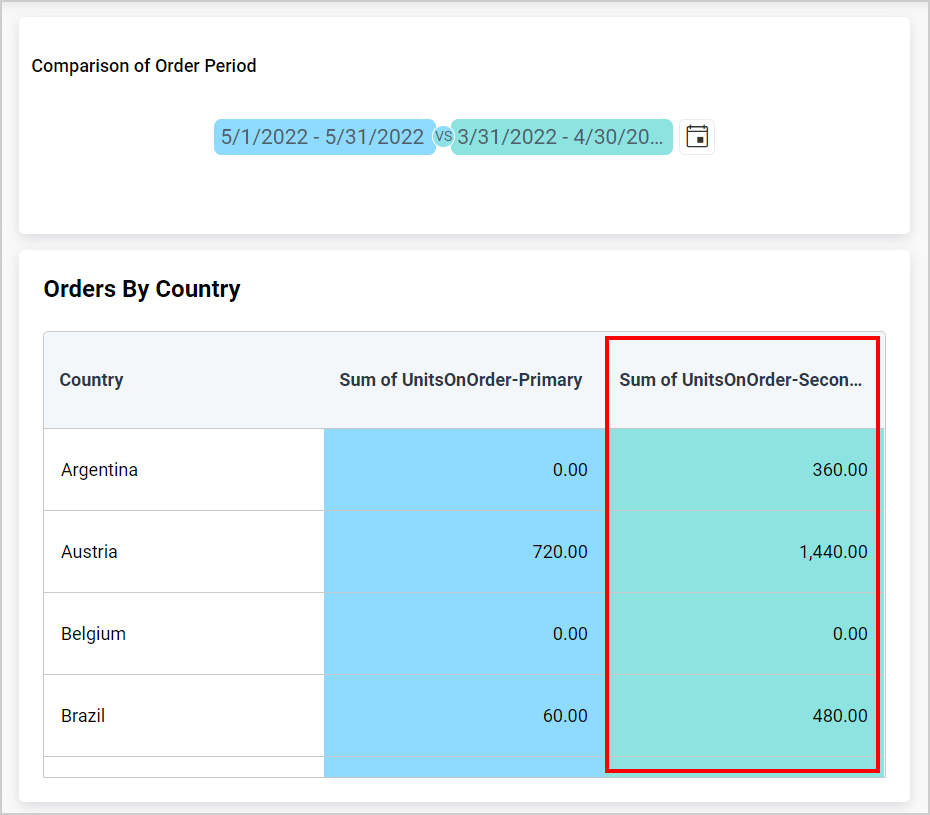Click Austria primary value 720.00

point(559,552)
